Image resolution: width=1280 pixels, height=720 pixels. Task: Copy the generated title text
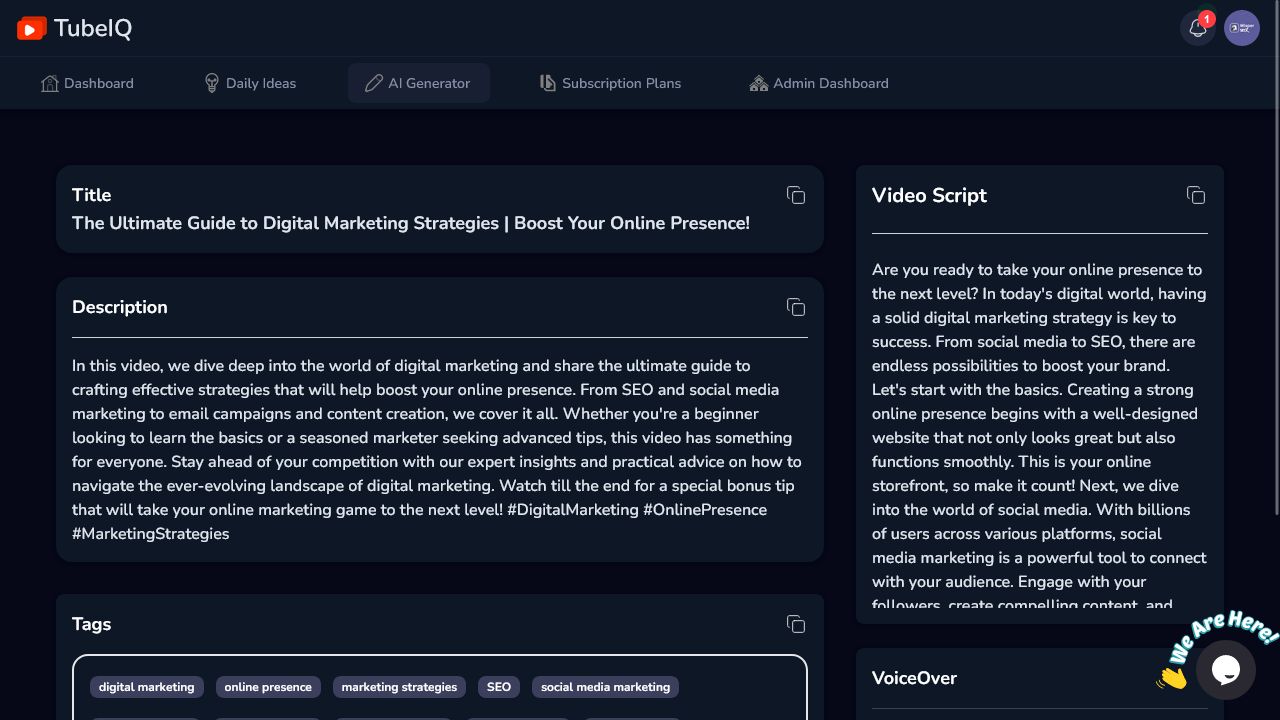pyautogui.click(x=796, y=195)
